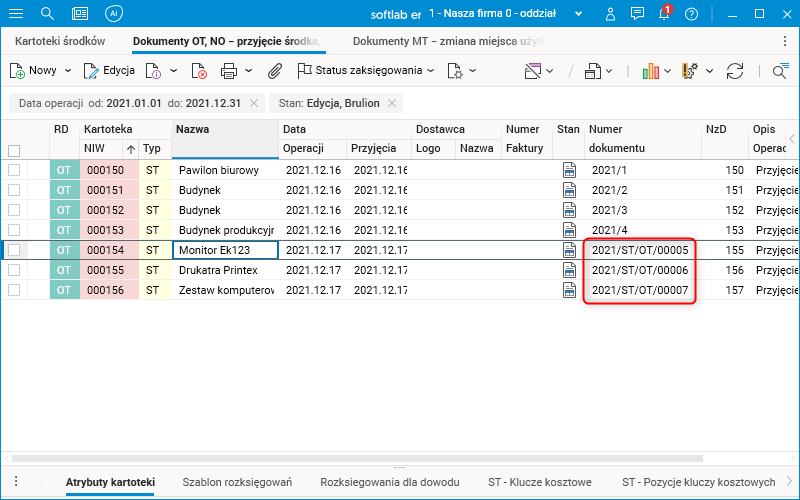
Task: Switch to Dokumenty MT tab
Action: pyautogui.click(x=448, y=41)
